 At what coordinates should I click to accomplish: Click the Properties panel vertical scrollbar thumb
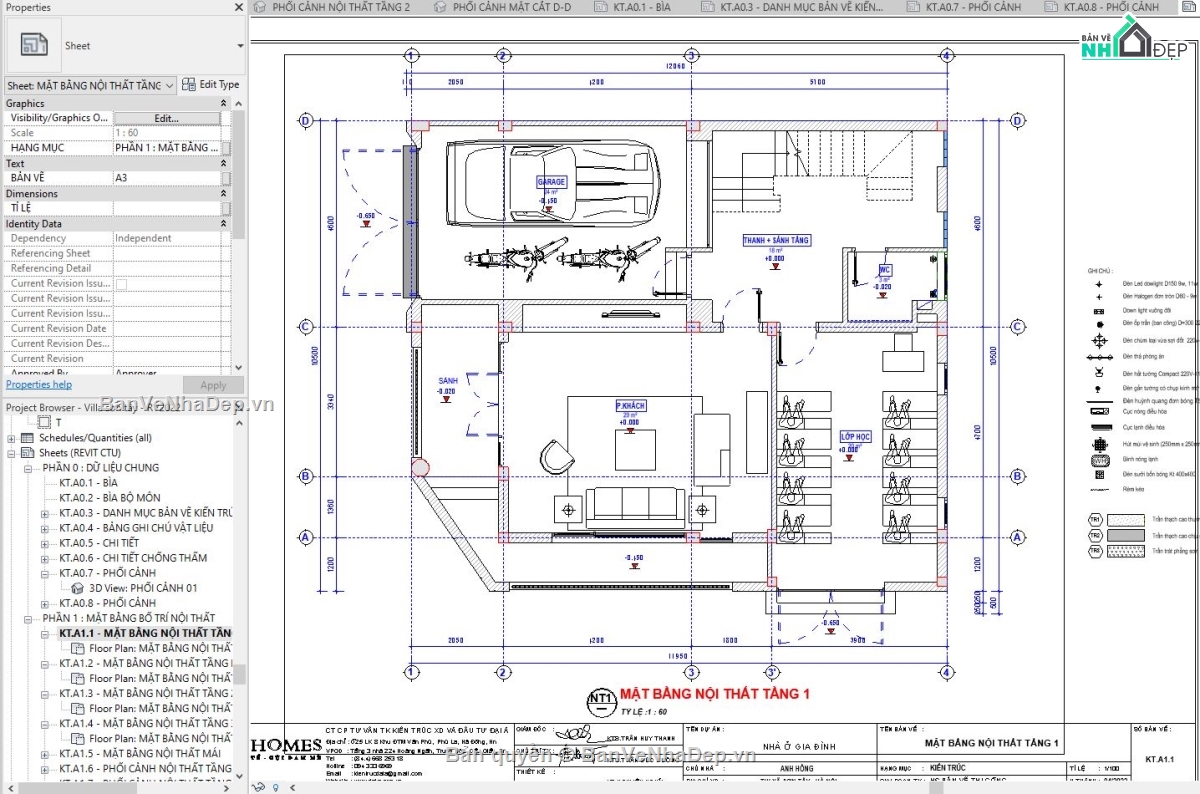click(239, 175)
